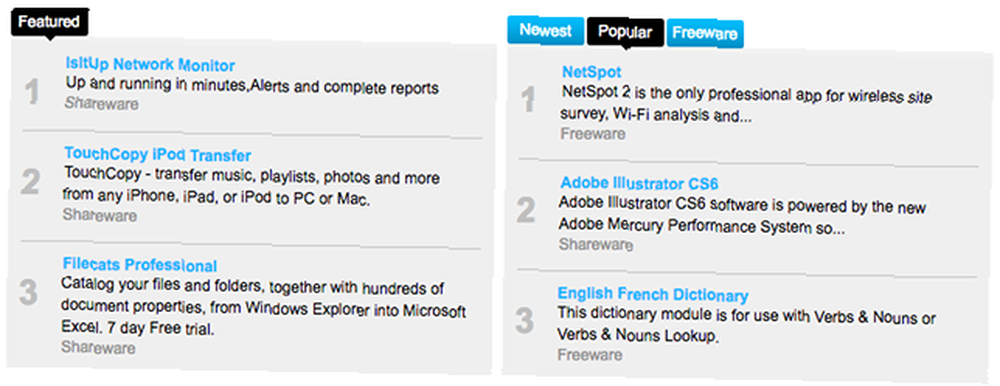The width and height of the screenshot is (1000, 386).
Task: Select the Popular tab
Action: click(625, 33)
